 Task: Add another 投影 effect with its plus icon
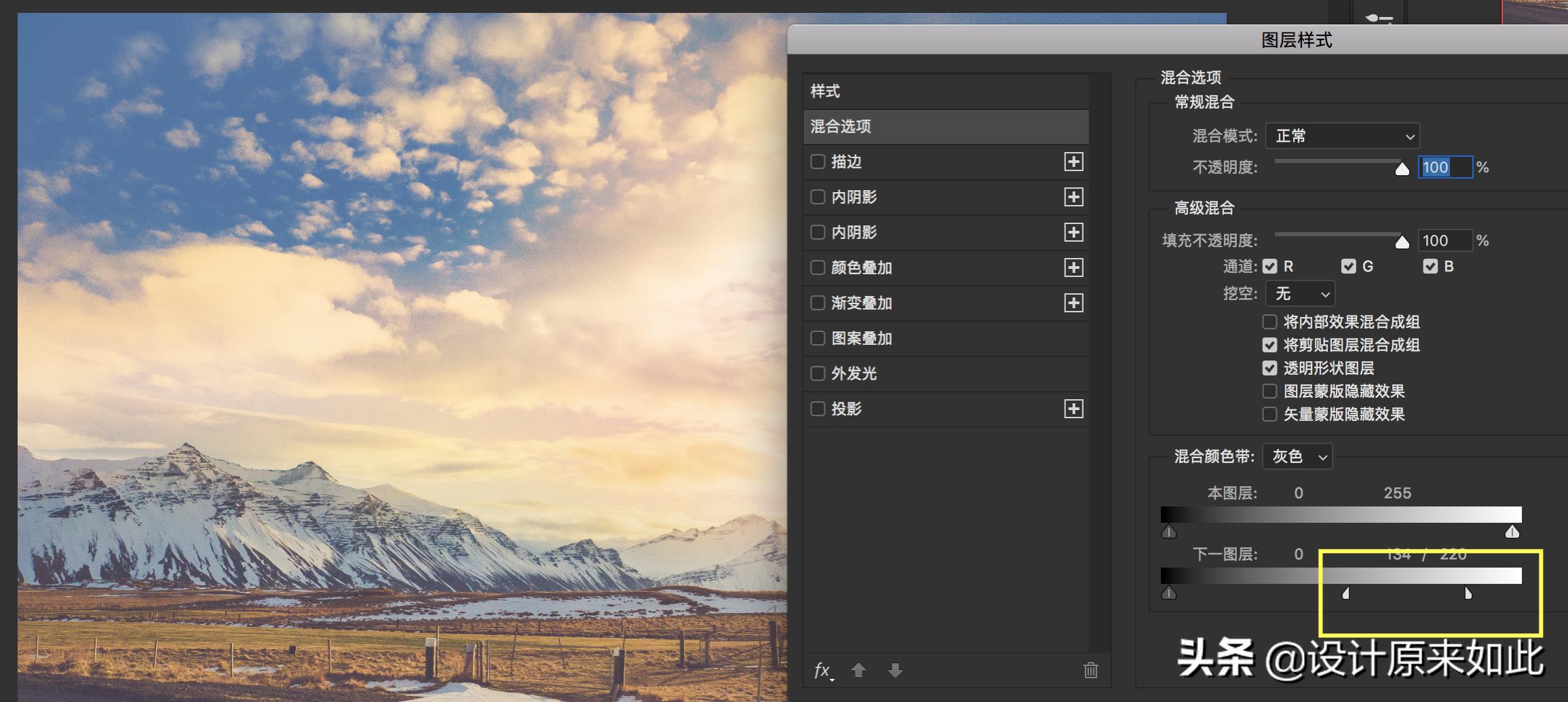(x=1073, y=409)
